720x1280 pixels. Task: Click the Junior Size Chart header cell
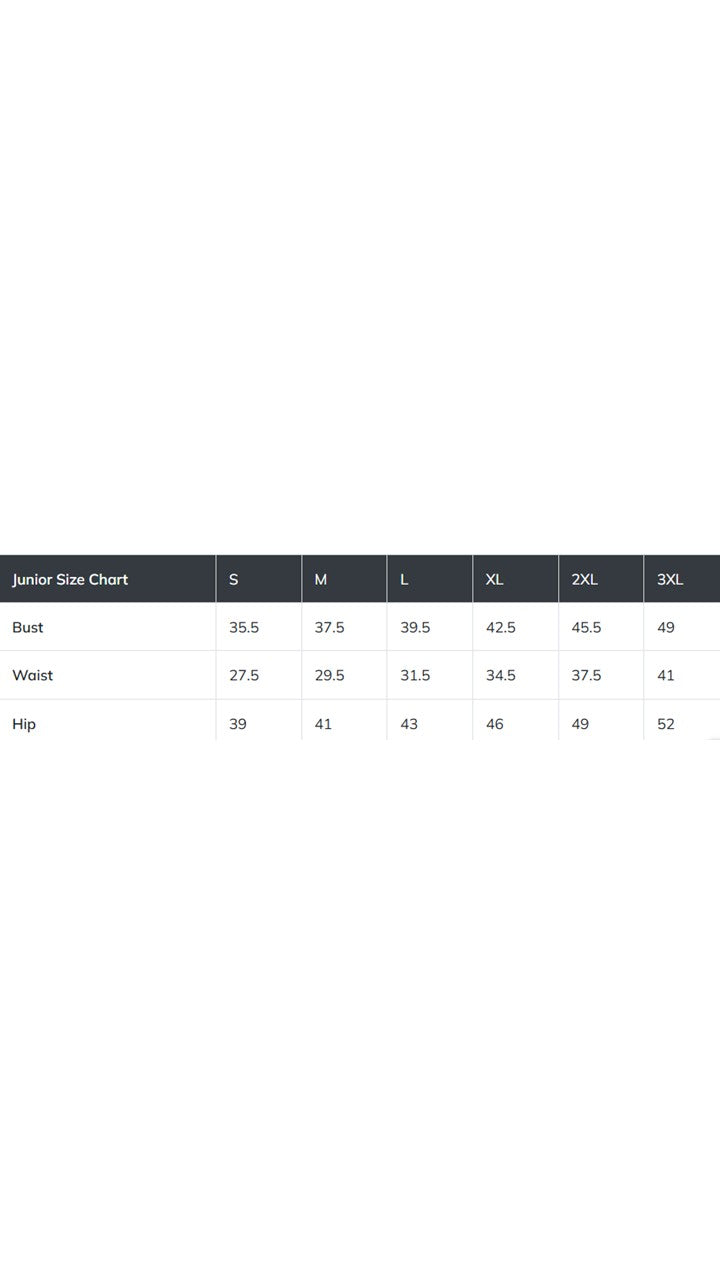tap(70, 580)
